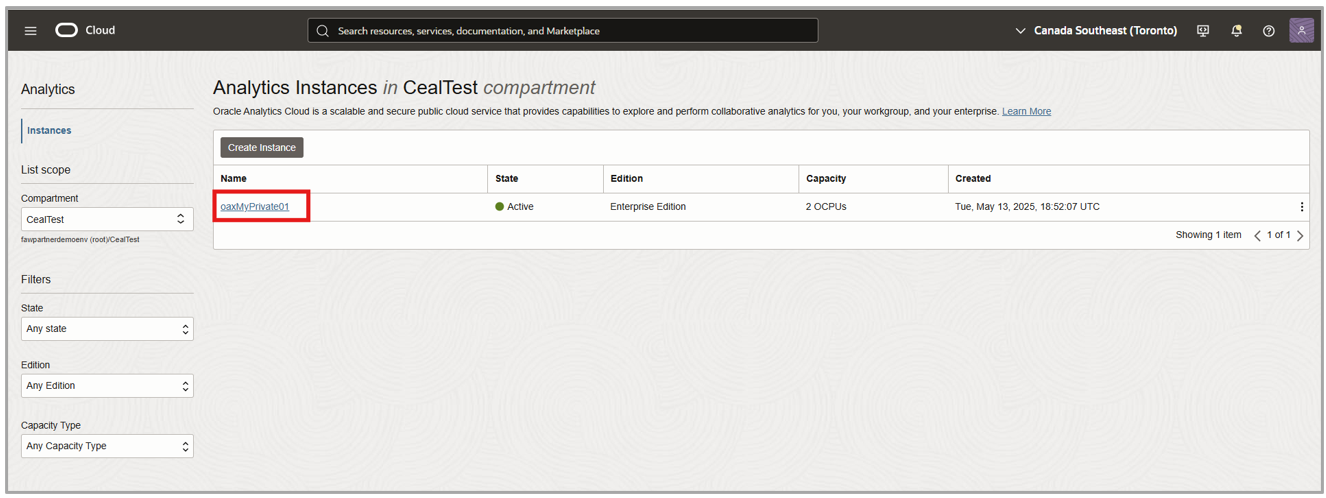Click the Create Instance button
The image size is (1326, 498).
point(262,148)
